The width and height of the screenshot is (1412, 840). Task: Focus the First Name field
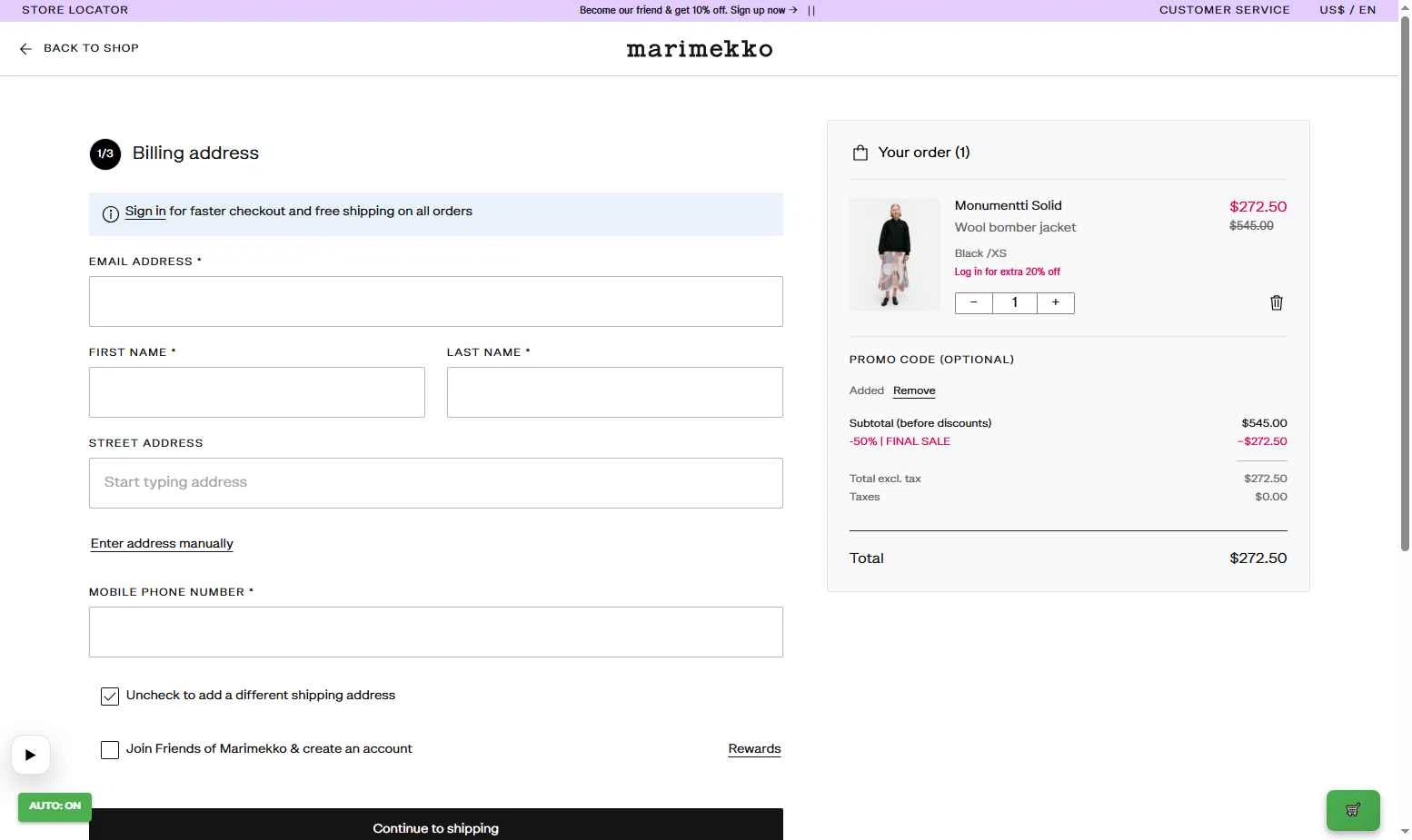tap(257, 392)
